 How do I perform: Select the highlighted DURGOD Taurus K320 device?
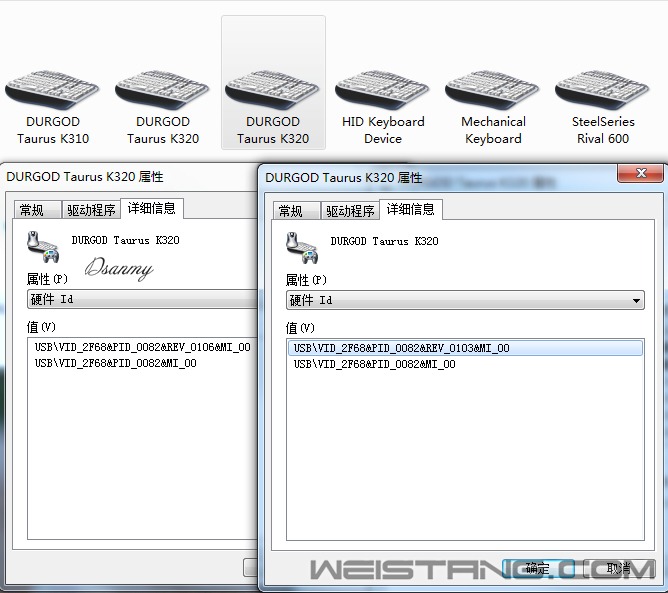point(273,83)
